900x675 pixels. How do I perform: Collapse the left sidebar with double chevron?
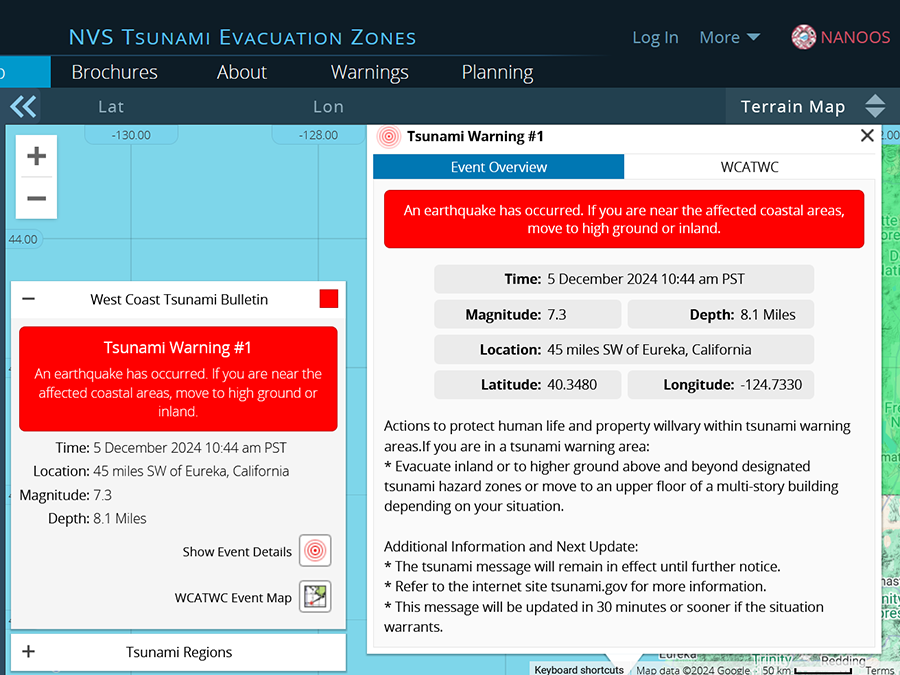(x=23, y=107)
